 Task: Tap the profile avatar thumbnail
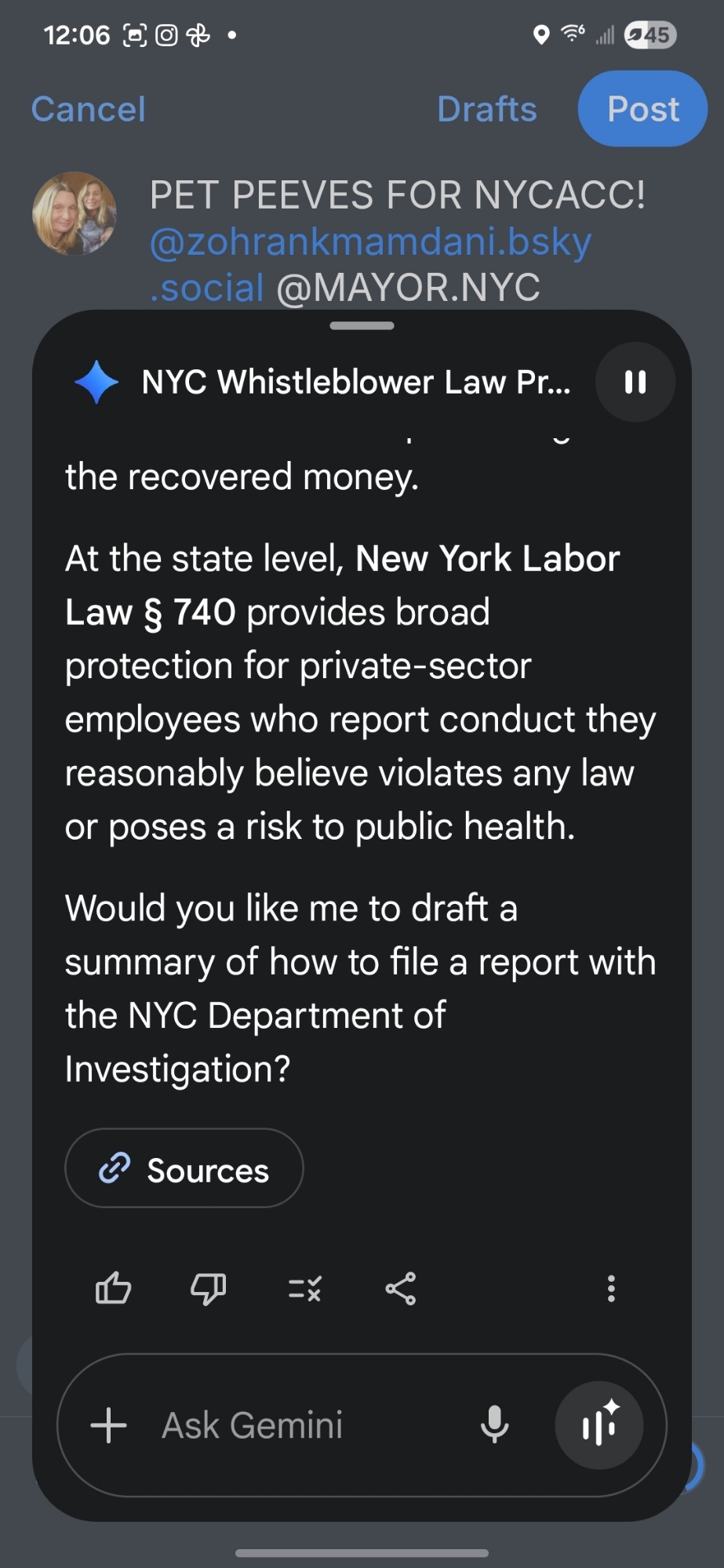pyautogui.click(x=75, y=213)
